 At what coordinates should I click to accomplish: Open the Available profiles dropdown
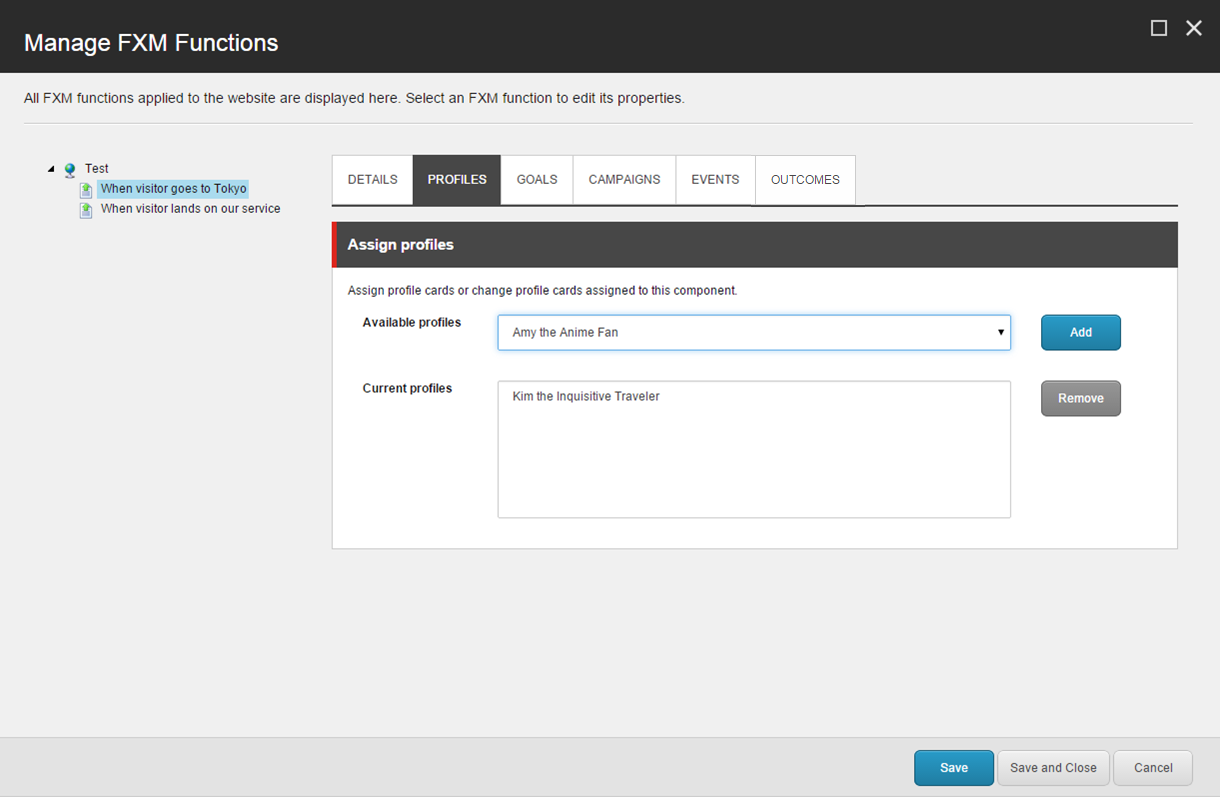coord(1000,332)
